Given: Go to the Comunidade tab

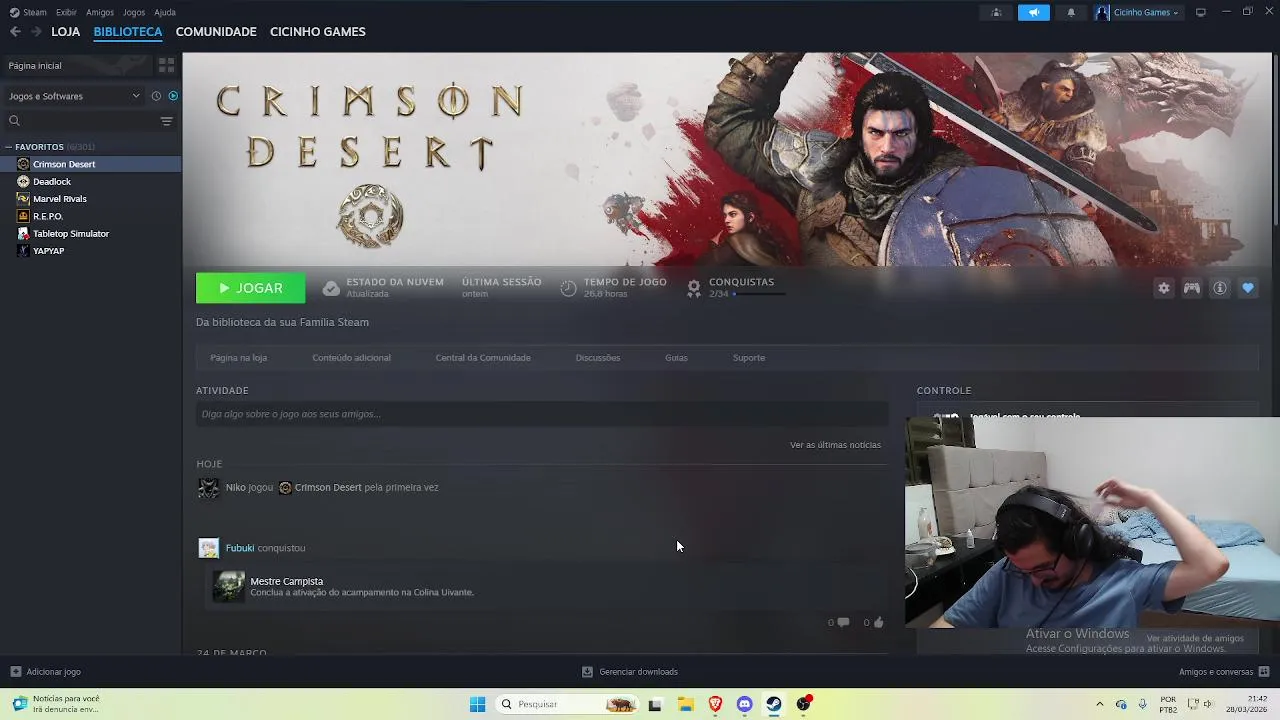Looking at the screenshot, I should (216, 32).
